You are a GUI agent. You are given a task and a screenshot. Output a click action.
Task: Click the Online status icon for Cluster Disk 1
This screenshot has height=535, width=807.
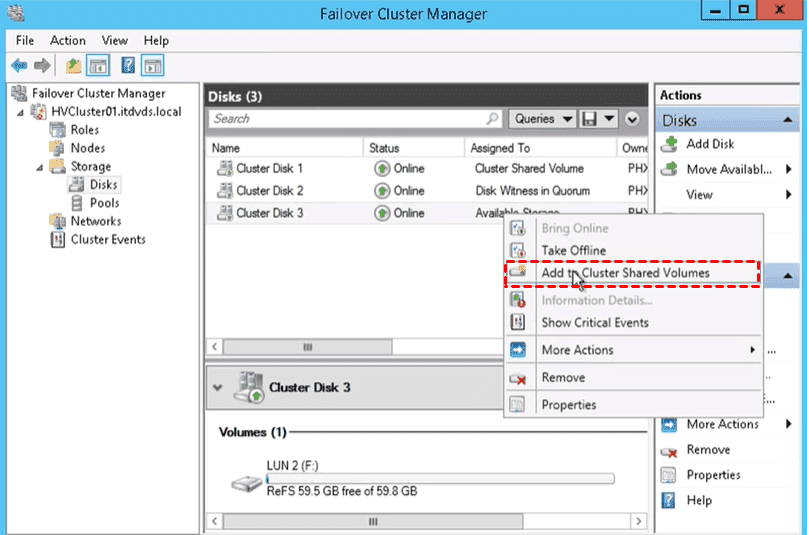pyautogui.click(x=382, y=169)
